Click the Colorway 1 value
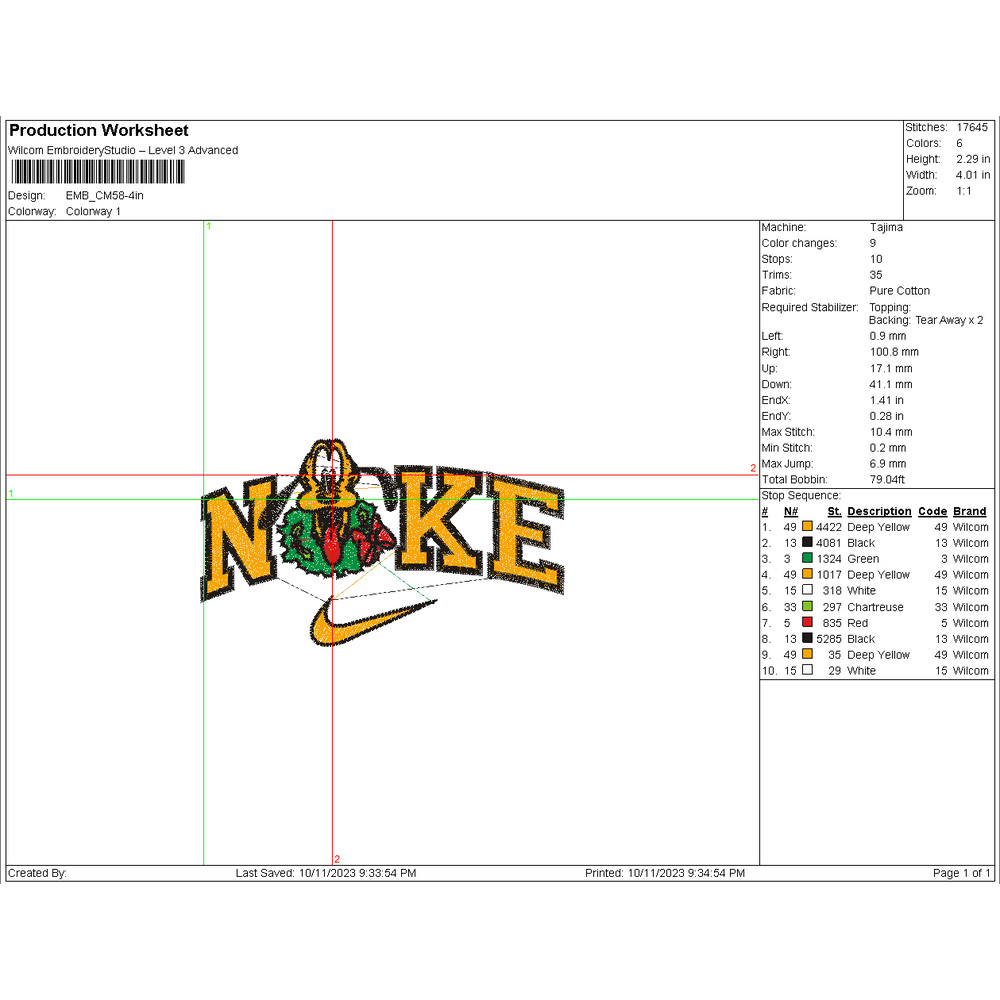The image size is (1000, 1000). coord(93,211)
